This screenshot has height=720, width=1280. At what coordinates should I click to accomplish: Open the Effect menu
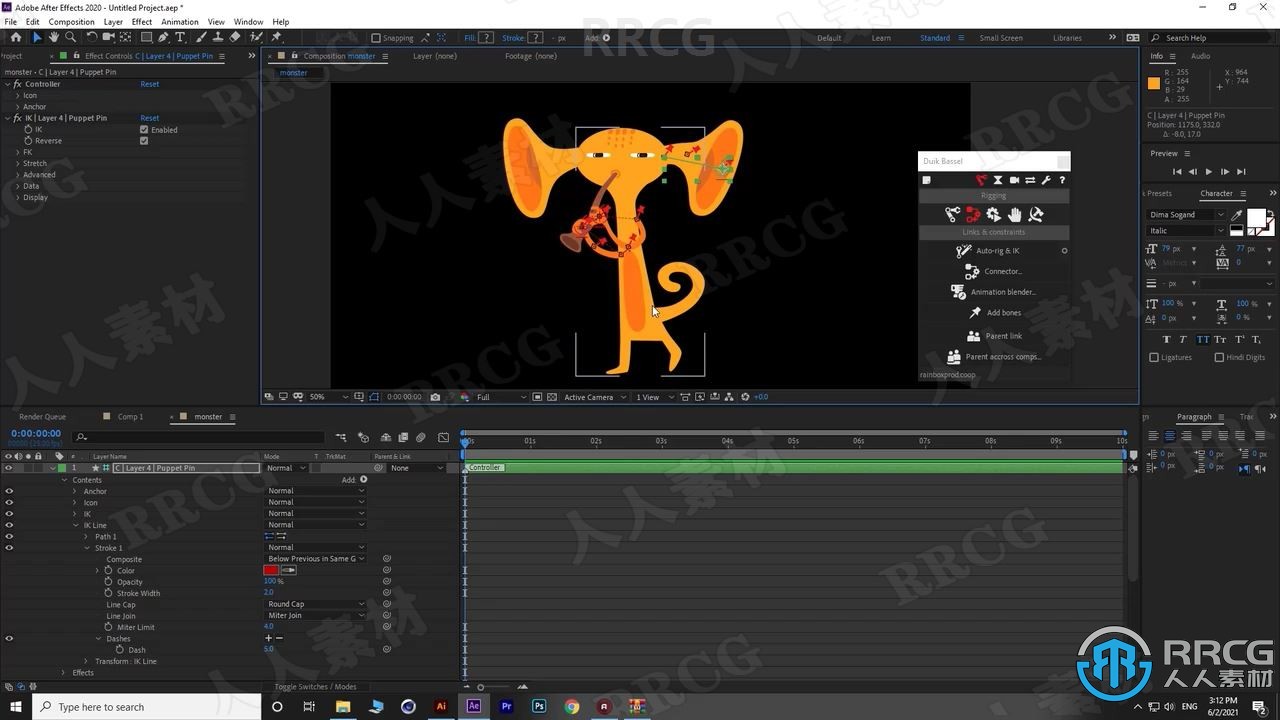pos(142,21)
